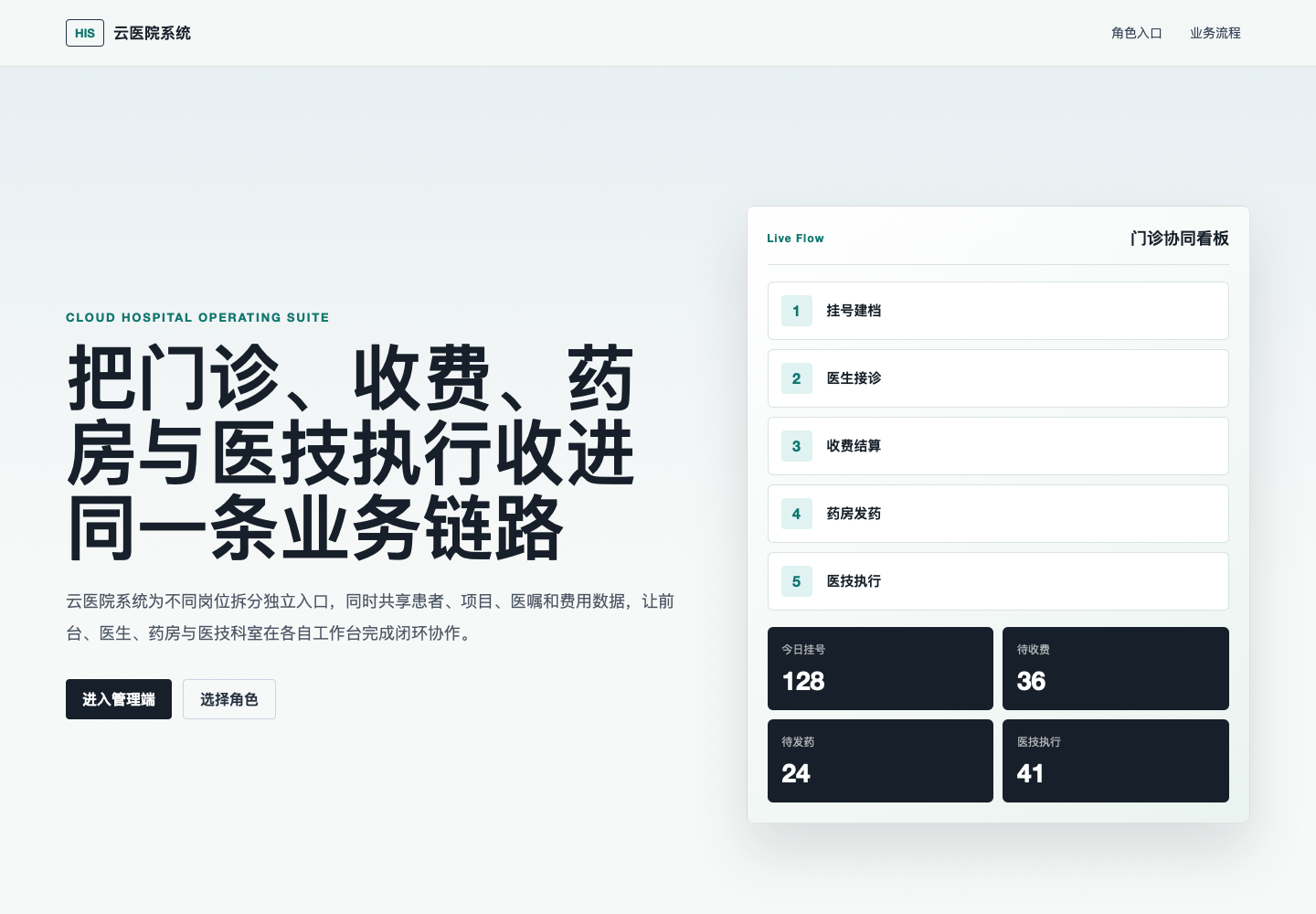Click the 药房发药 step label
This screenshot has width=1316, height=914.
click(x=854, y=514)
